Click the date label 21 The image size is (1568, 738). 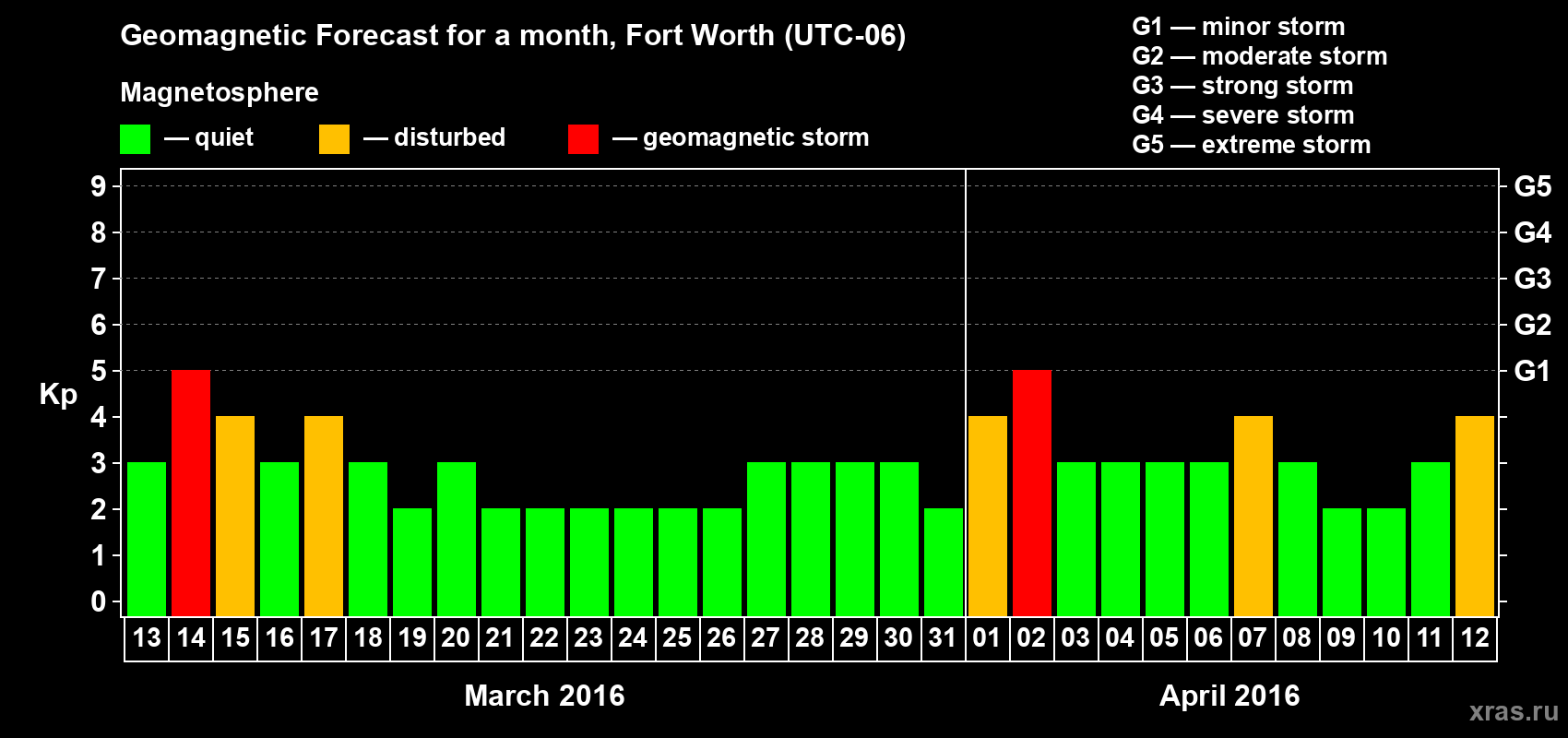point(500,637)
